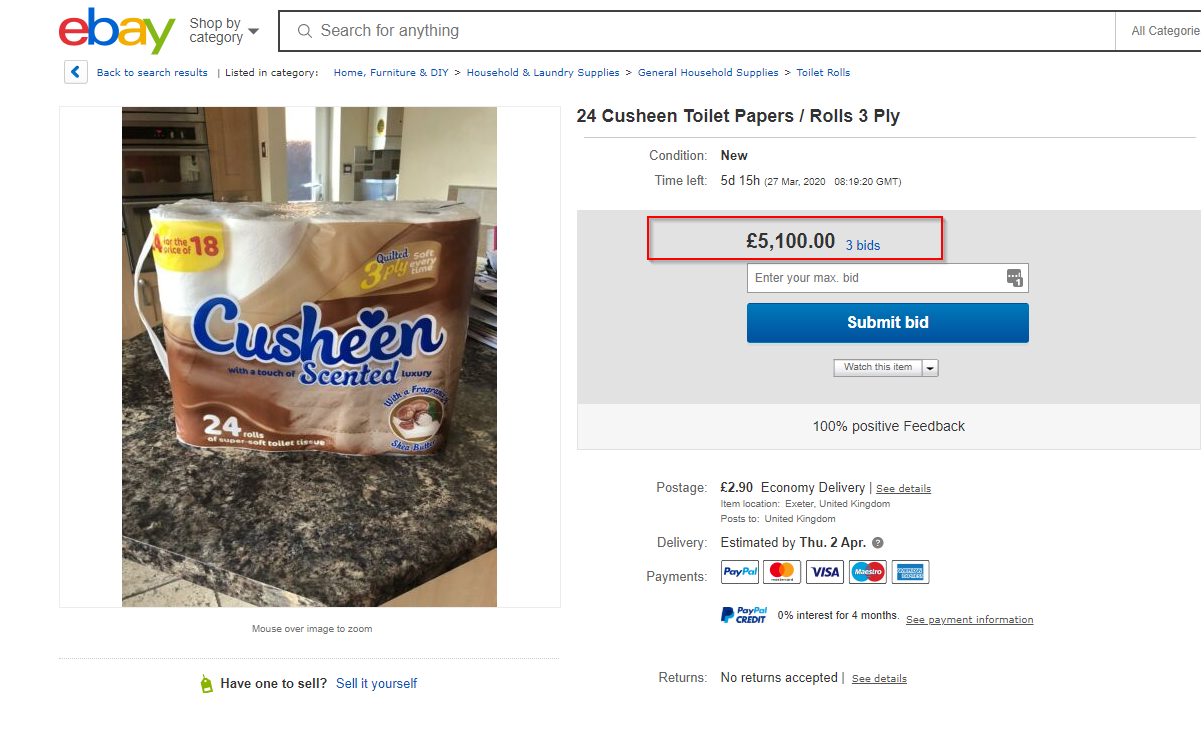1201x756 pixels.
Task: Click the Sell it yourself link
Action: click(376, 684)
